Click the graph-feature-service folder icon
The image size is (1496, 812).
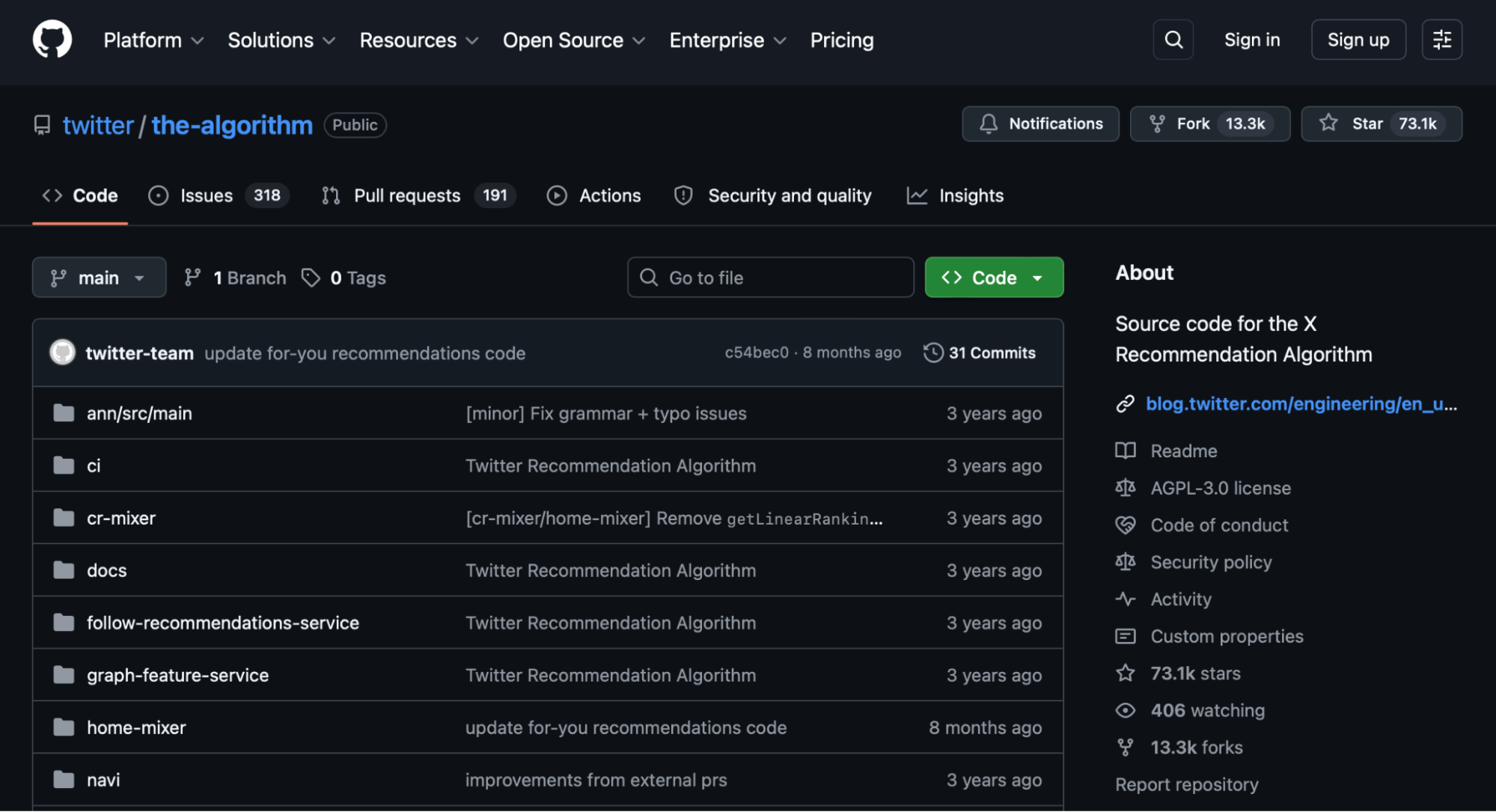tap(64, 675)
